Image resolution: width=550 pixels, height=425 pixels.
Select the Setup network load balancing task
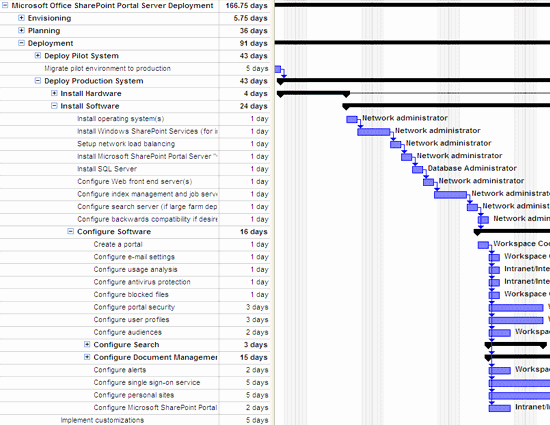(126, 144)
